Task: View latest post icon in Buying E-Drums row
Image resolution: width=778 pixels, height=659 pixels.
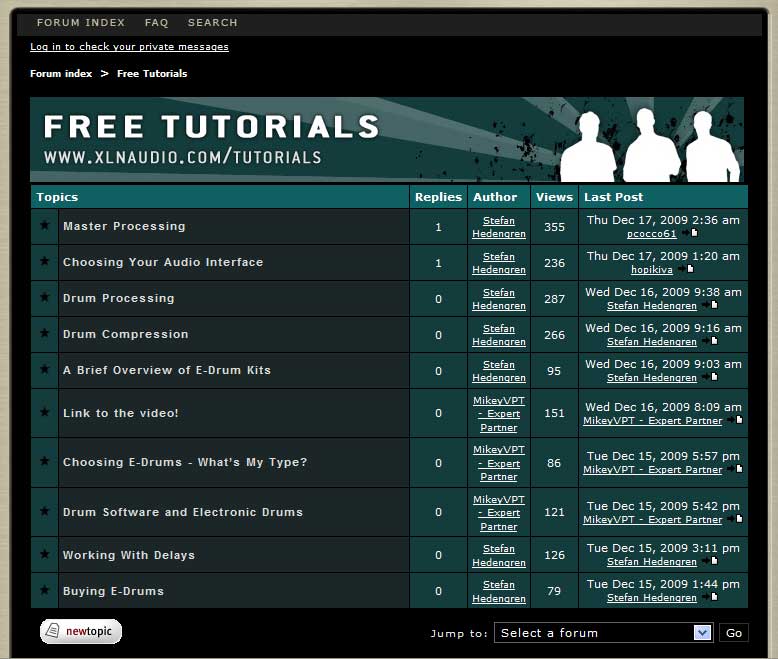Action: coord(710,597)
